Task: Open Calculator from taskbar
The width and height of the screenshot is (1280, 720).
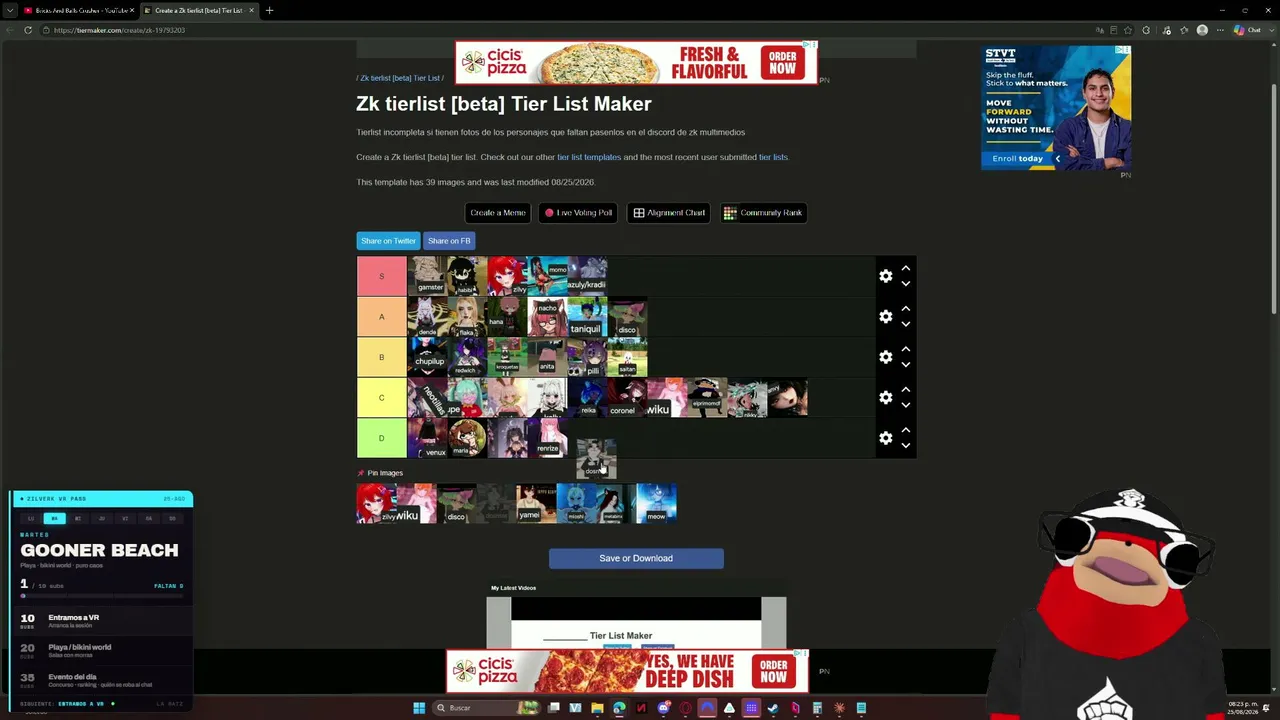Action: pyautogui.click(x=817, y=708)
